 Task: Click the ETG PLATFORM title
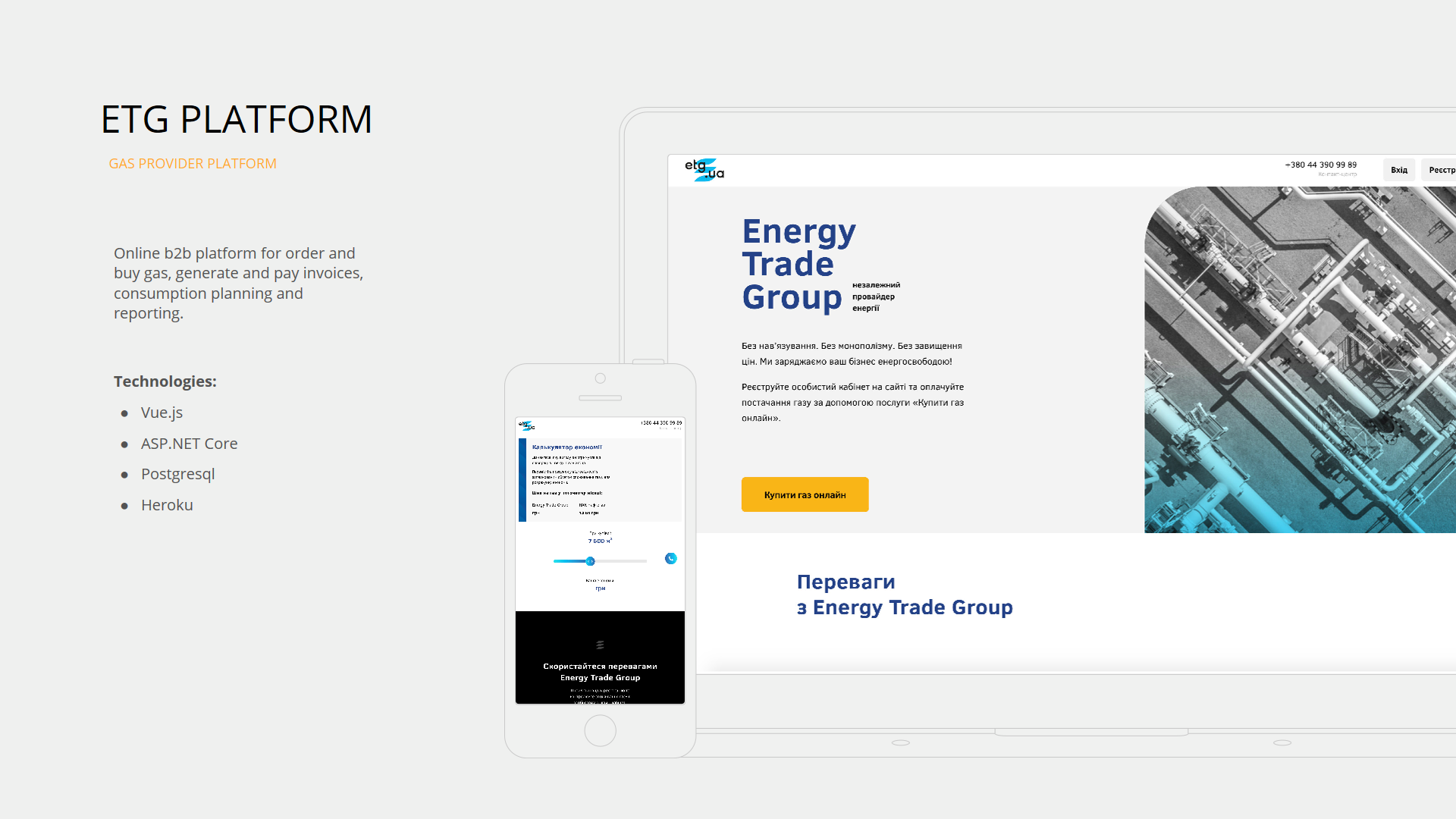coord(237,120)
